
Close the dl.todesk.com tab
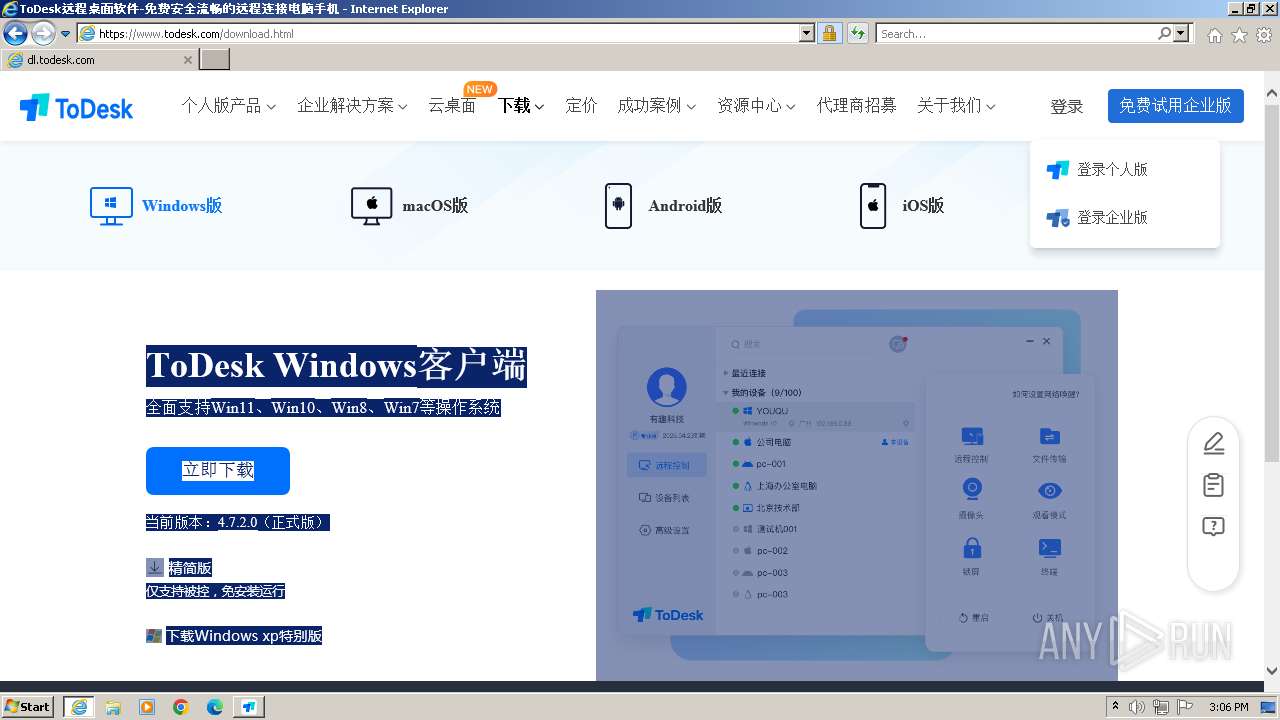187,60
